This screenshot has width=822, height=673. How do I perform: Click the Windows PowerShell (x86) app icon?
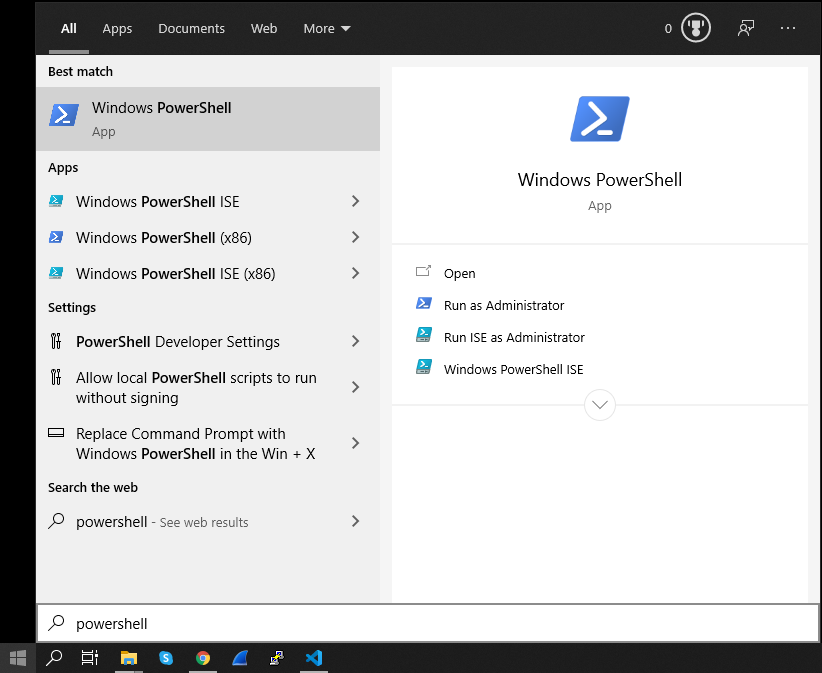(56, 237)
